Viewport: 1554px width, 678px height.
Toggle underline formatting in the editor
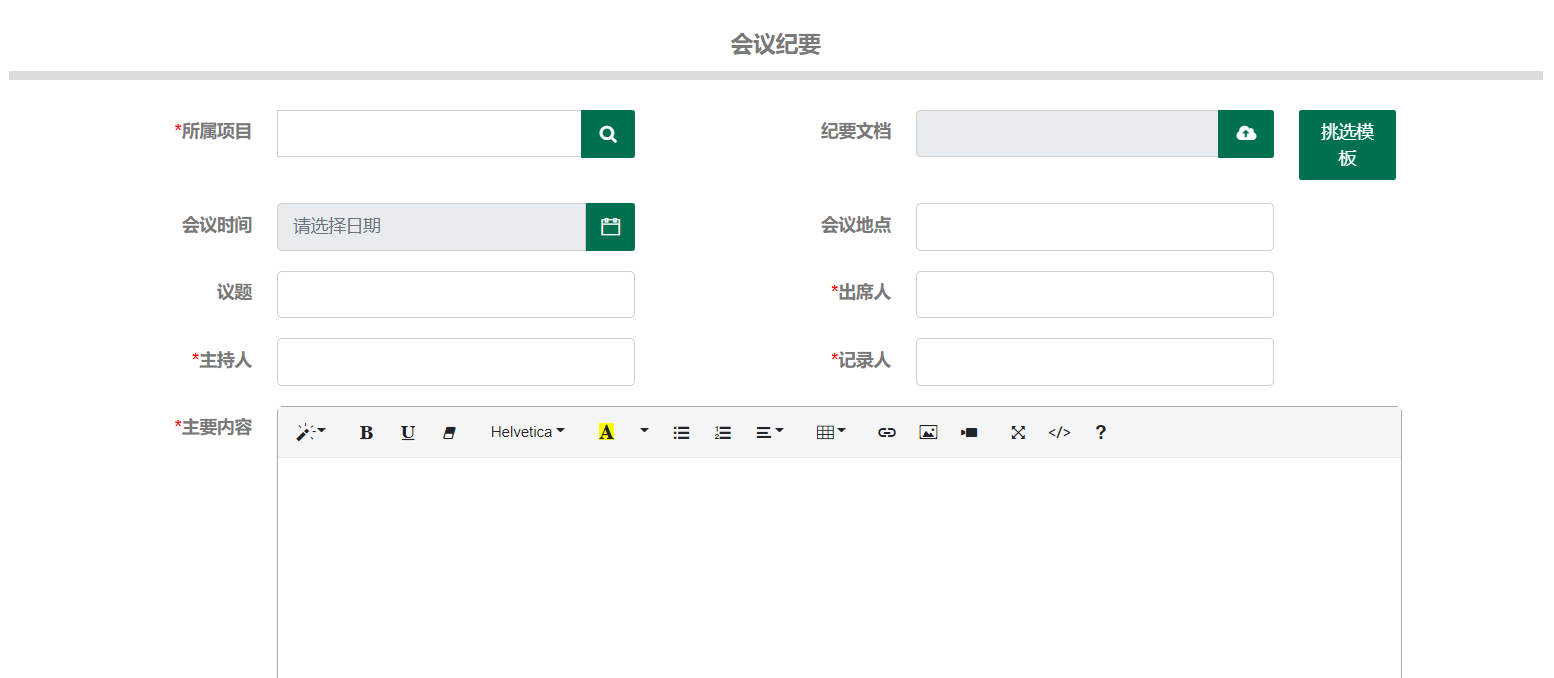coord(408,432)
